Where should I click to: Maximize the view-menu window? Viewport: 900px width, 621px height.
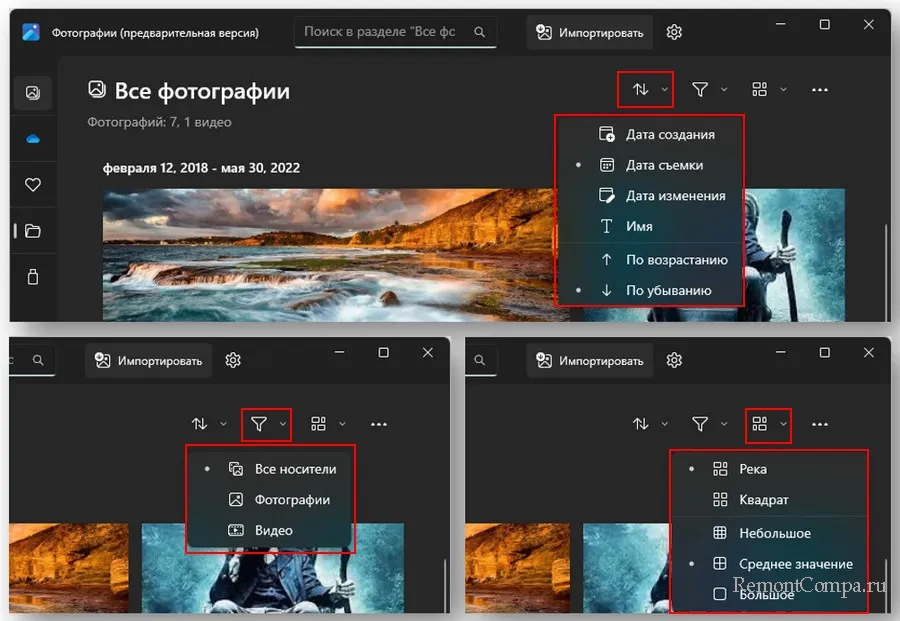click(x=825, y=352)
